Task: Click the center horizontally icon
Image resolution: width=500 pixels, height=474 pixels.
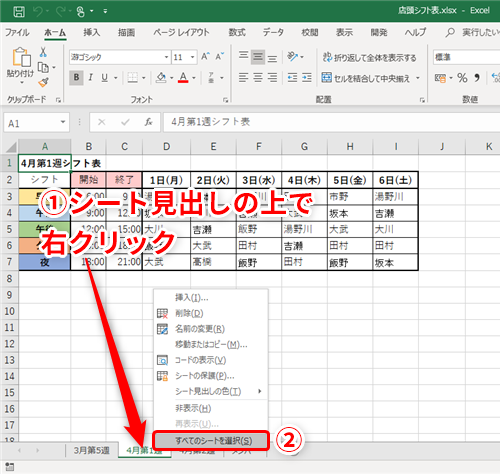Action: tap(258, 78)
